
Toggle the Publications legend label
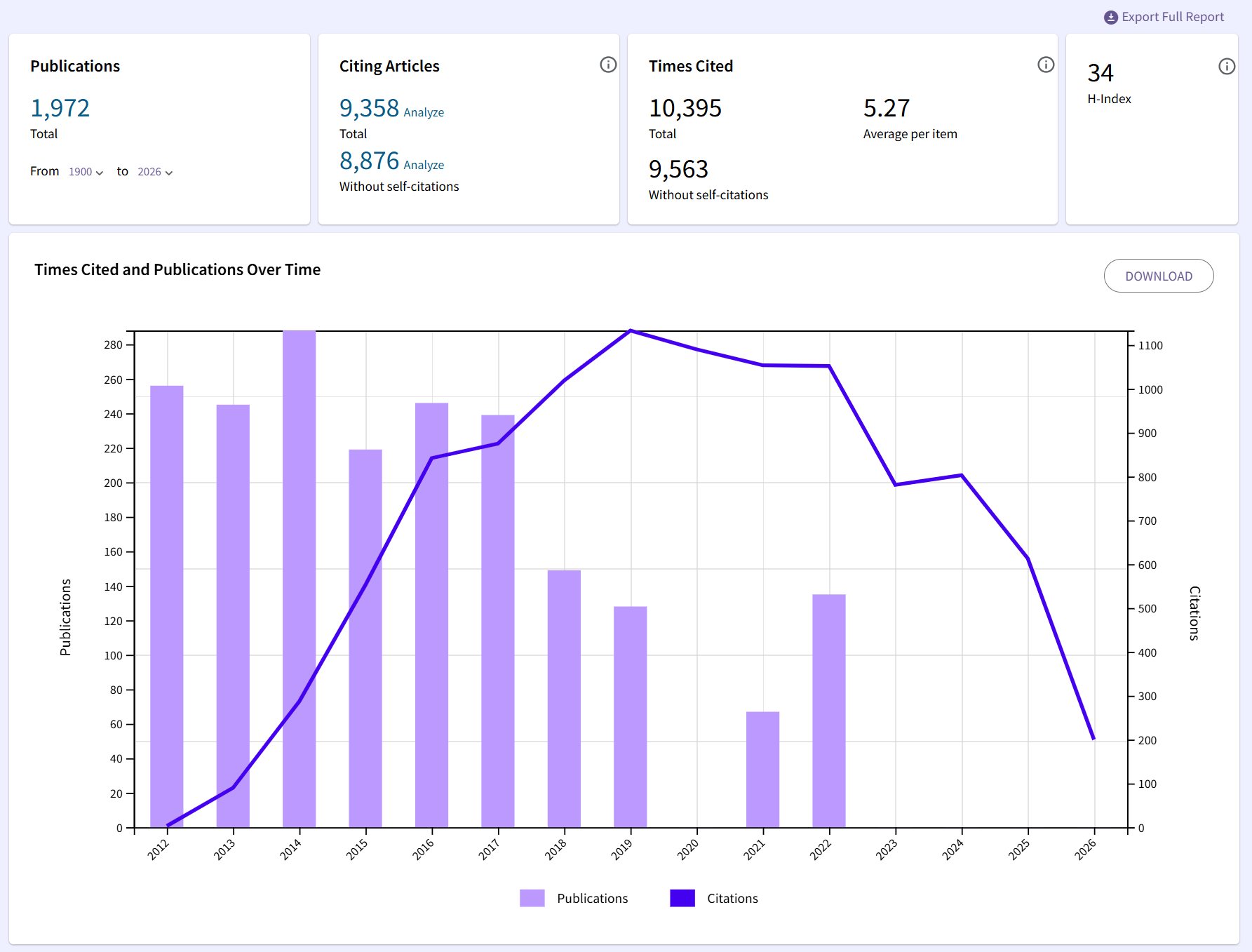point(593,899)
